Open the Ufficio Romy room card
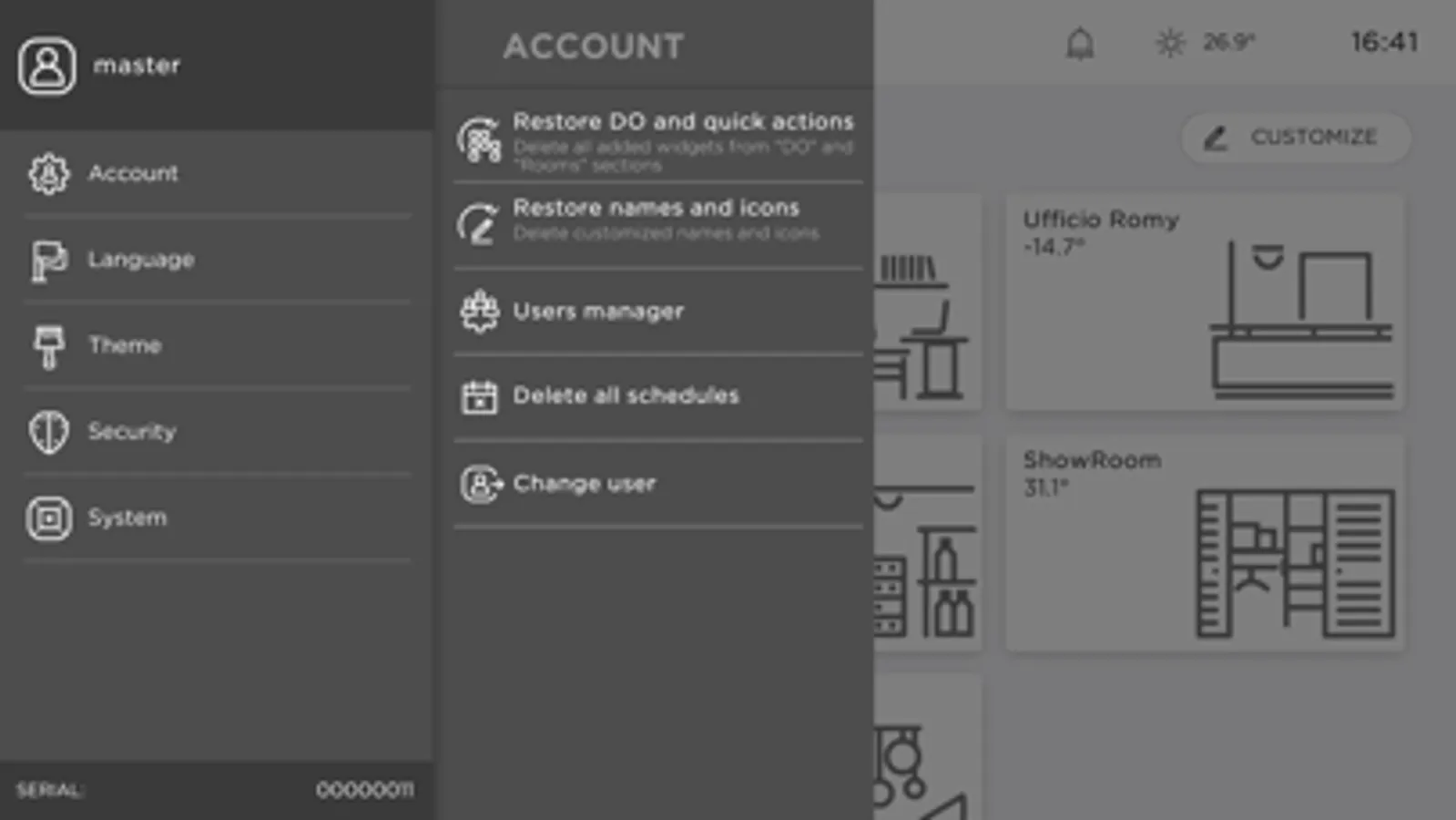The width and height of the screenshot is (1456, 820). pos(1204,302)
